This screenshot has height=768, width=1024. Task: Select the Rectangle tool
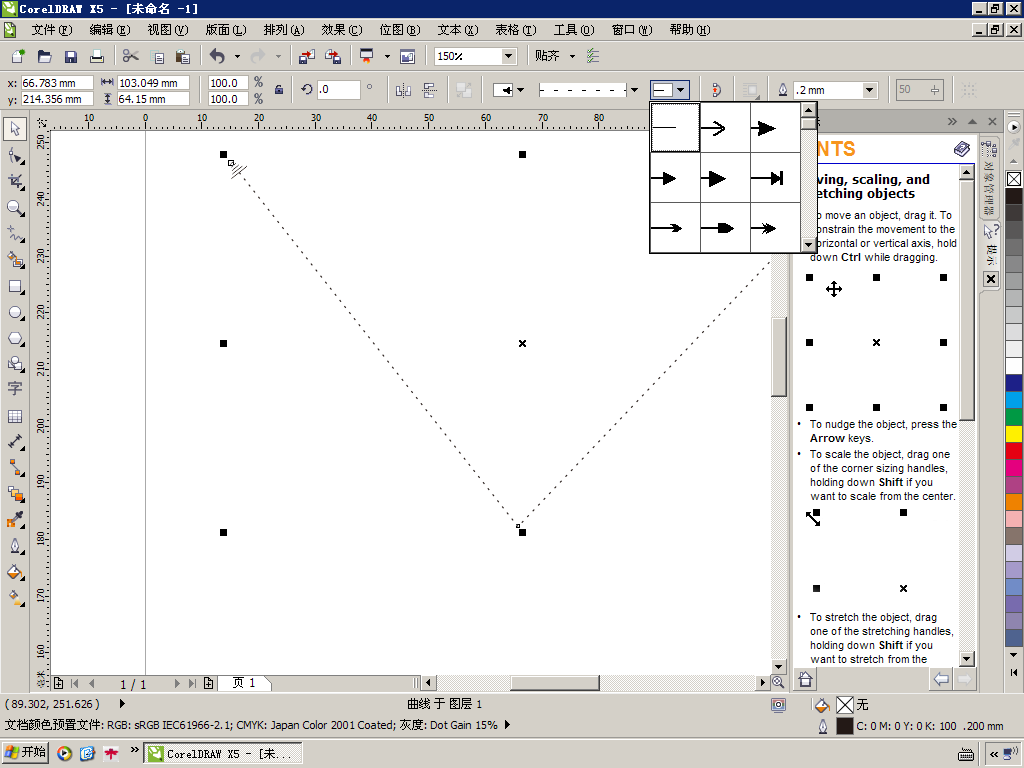click(x=15, y=287)
